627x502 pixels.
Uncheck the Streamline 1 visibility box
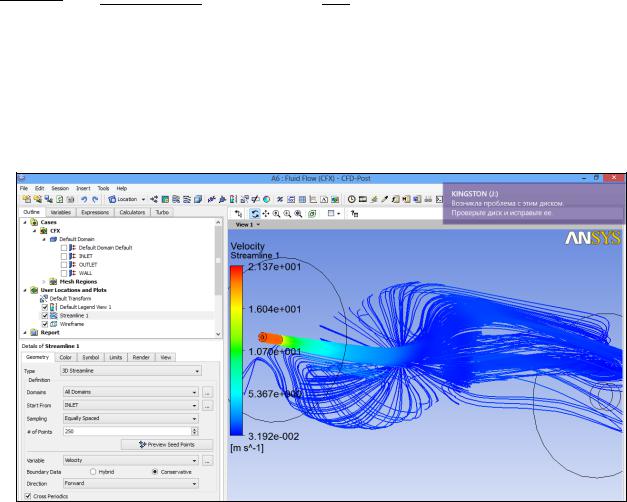[x=45, y=316]
